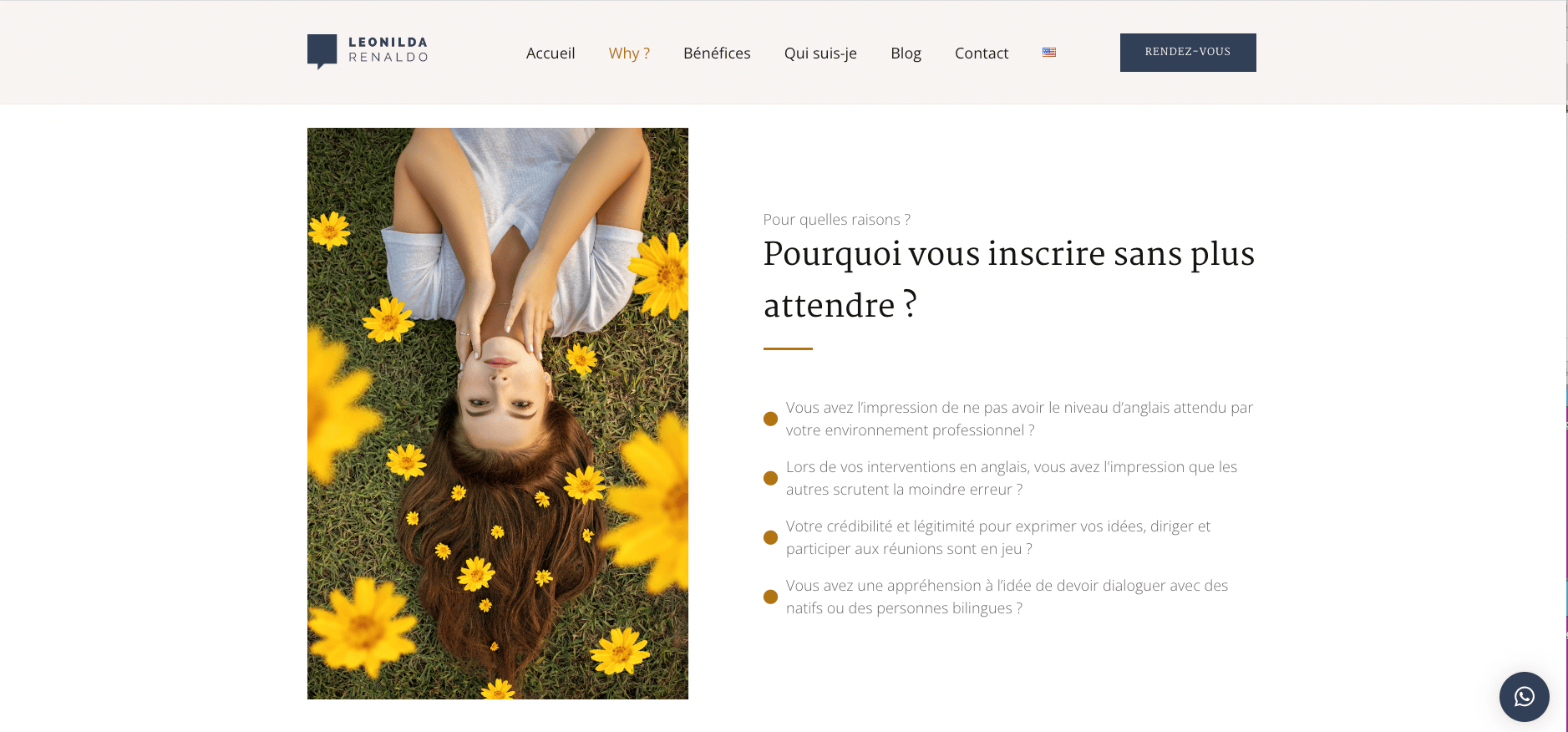The height and width of the screenshot is (732, 1568).
Task: Go to the Contact page
Action: pos(982,53)
